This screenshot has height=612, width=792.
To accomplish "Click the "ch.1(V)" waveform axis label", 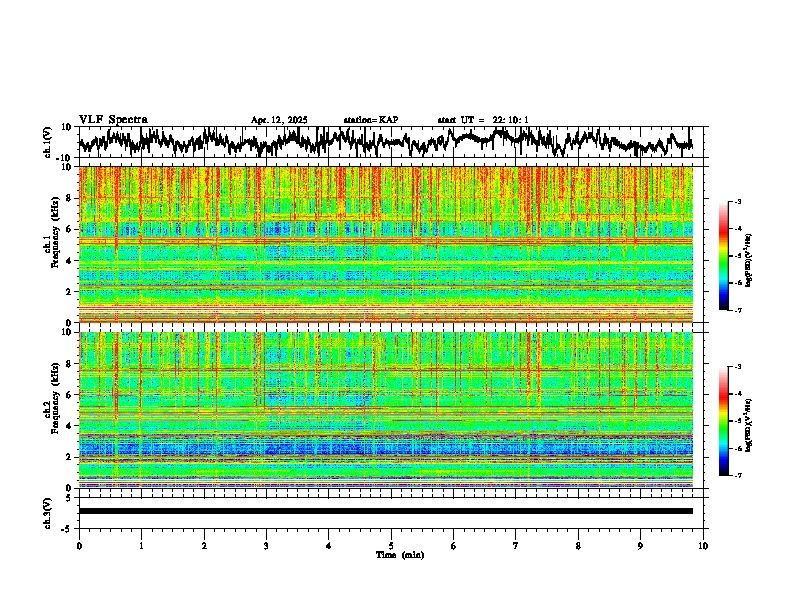I will [x=48, y=142].
